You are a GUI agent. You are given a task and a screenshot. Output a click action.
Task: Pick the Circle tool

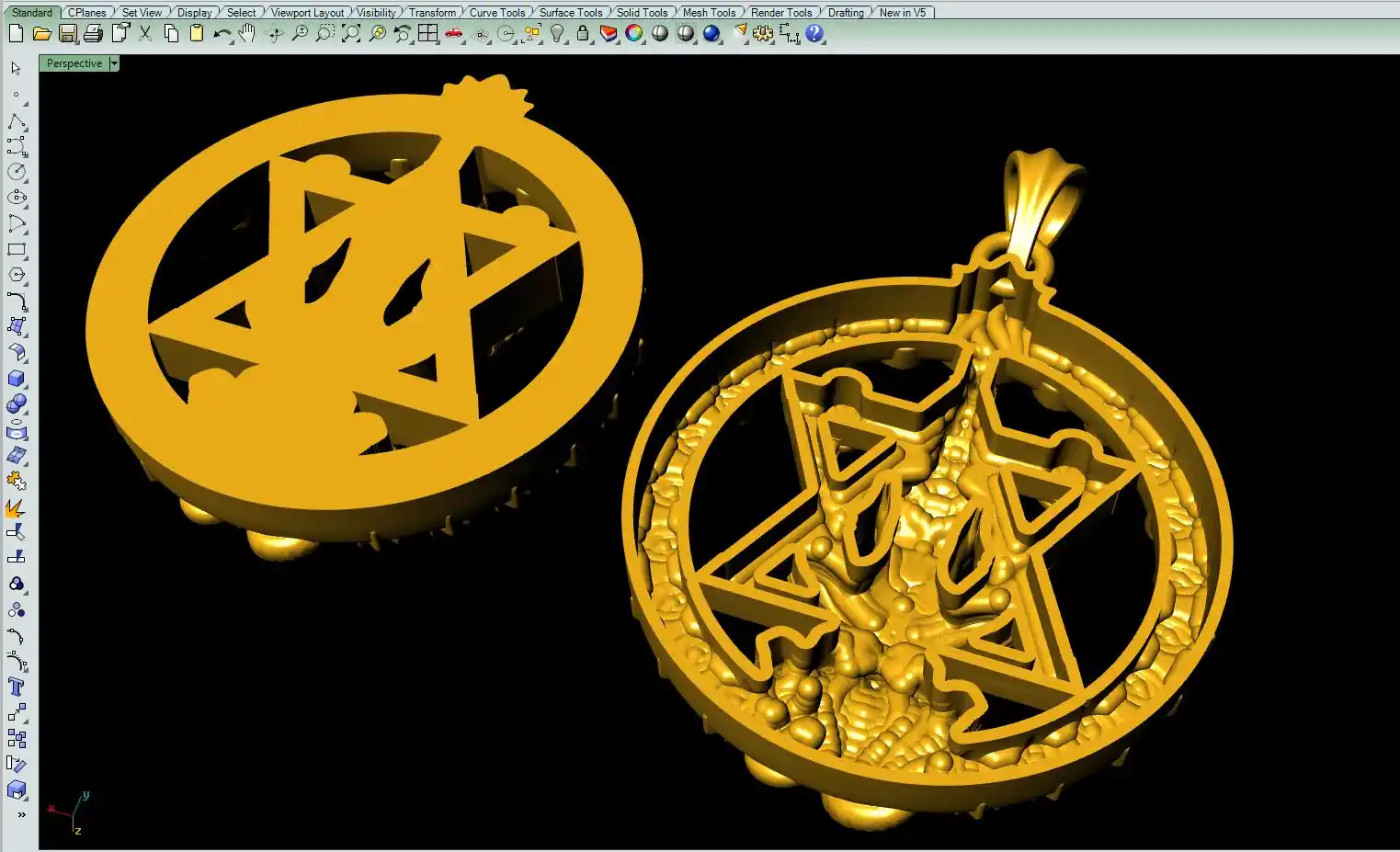[17, 172]
